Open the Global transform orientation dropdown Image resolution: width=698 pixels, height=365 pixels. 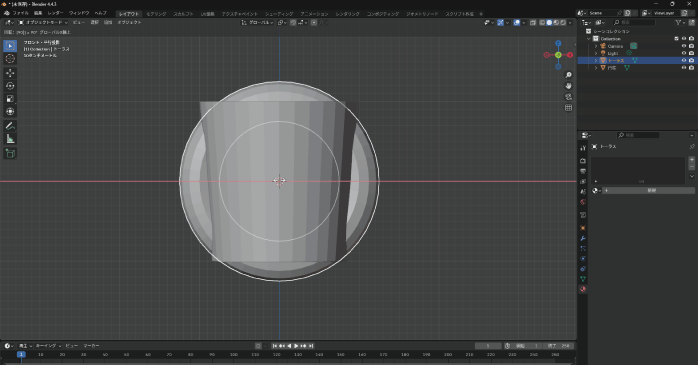pos(257,22)
